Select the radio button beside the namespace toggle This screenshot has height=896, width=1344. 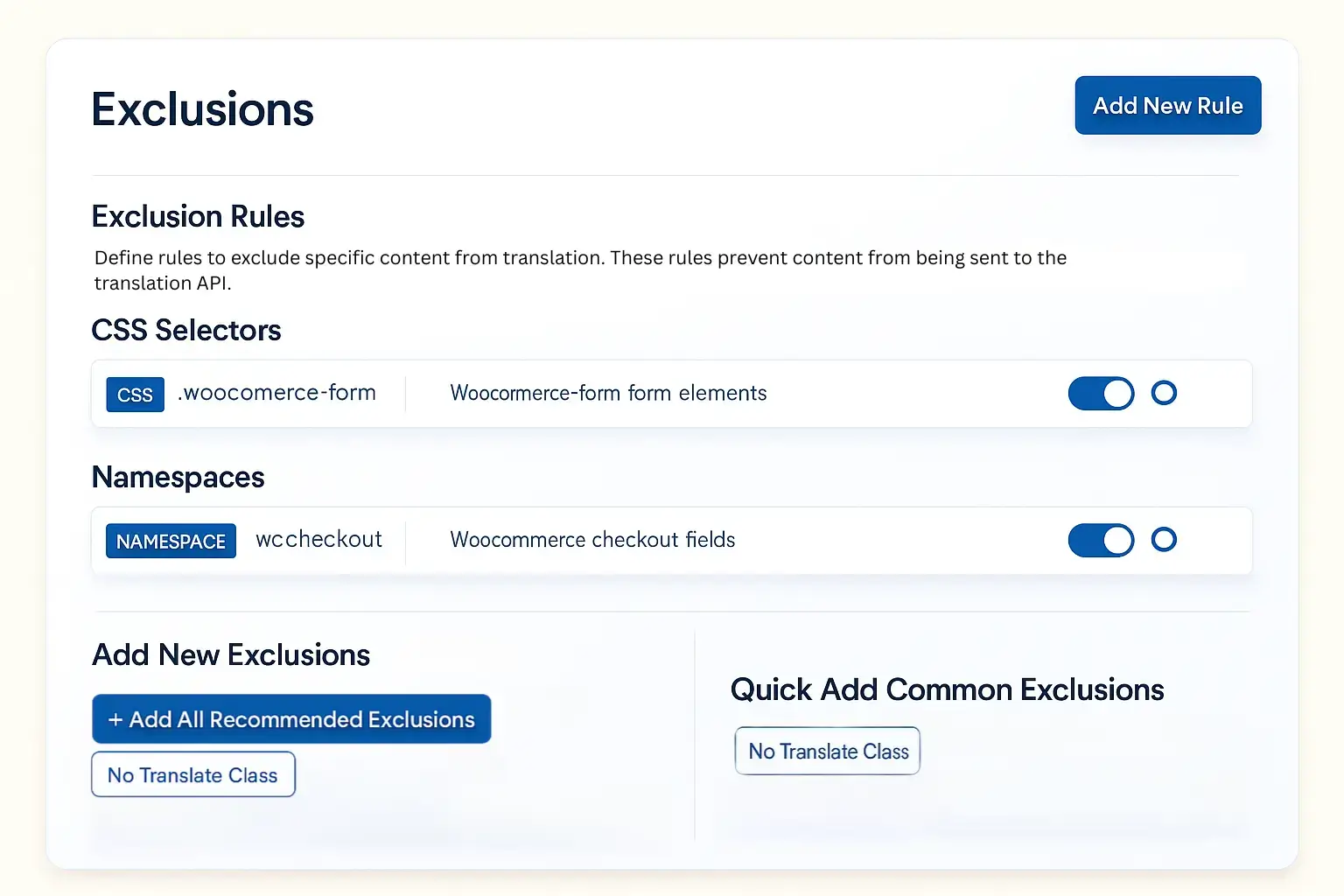coord(1165,540)
